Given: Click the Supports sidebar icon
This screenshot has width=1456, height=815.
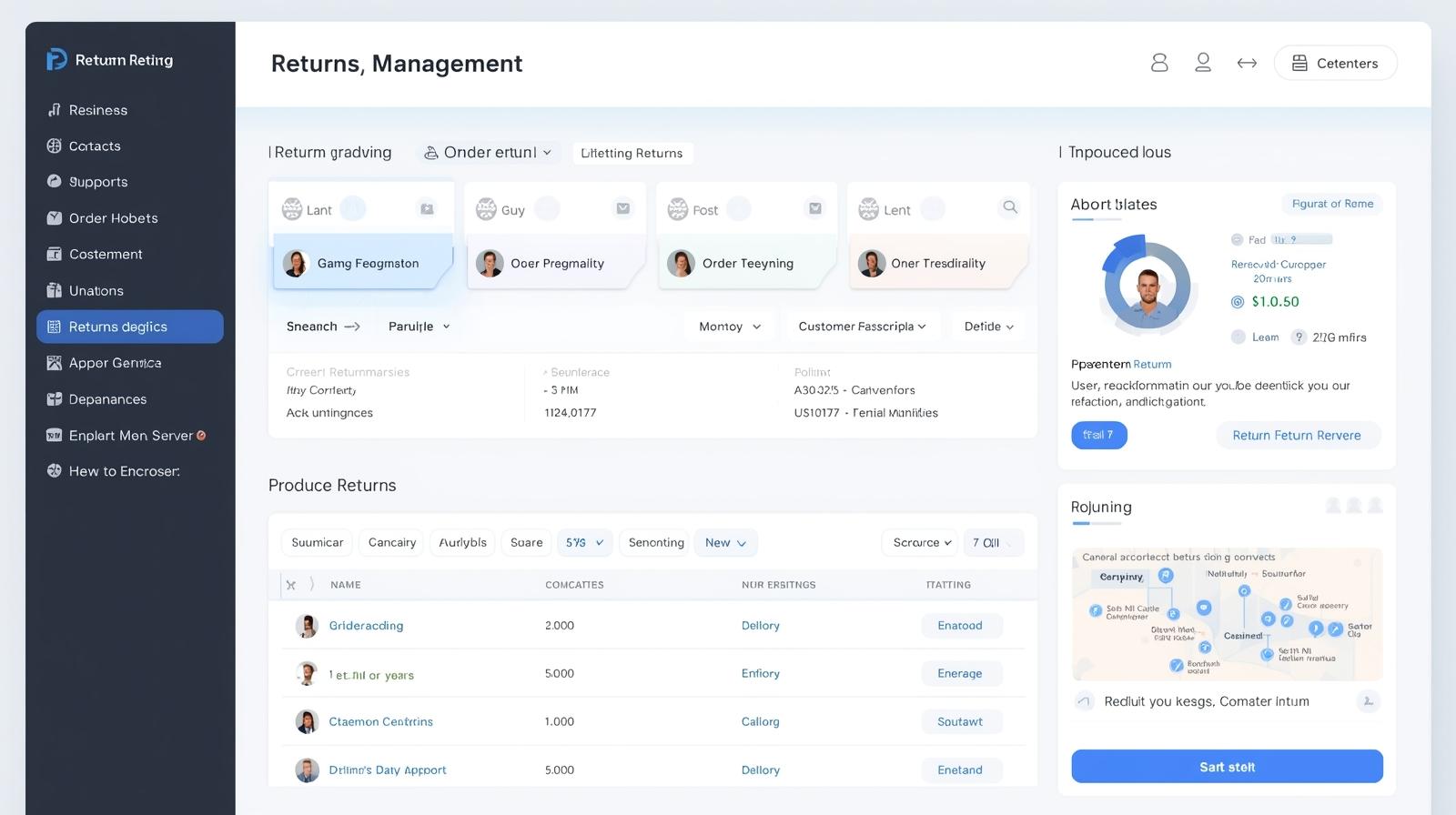Looking at the screenshot, I should click(55, 182).
